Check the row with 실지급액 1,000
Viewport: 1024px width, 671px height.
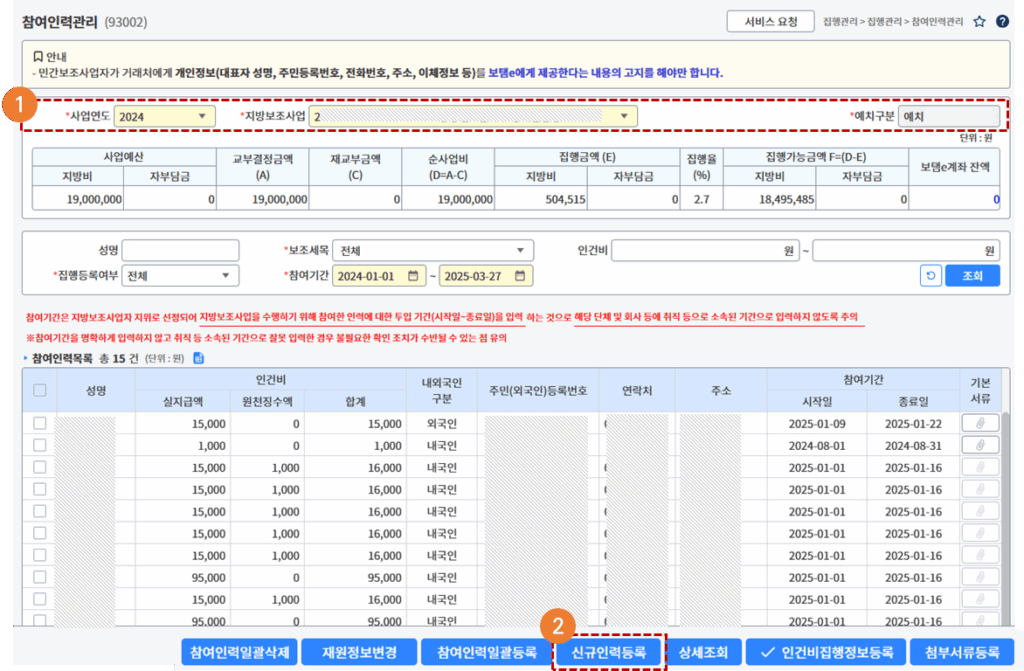(40, 446)
